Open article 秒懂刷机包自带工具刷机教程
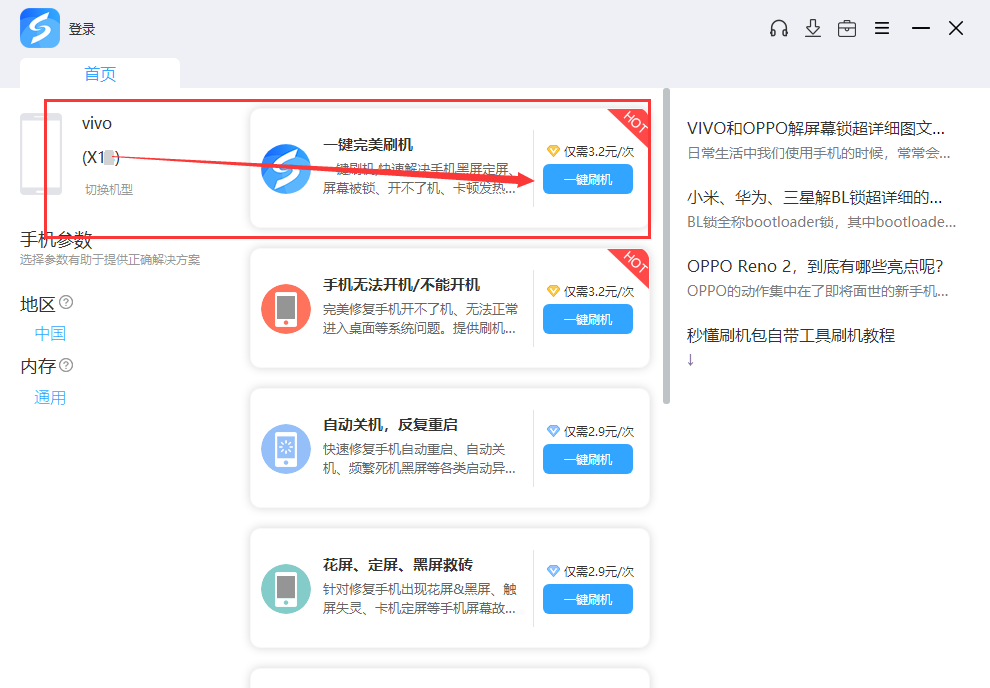Screen dimensions: 990x688 pos(790,335)
